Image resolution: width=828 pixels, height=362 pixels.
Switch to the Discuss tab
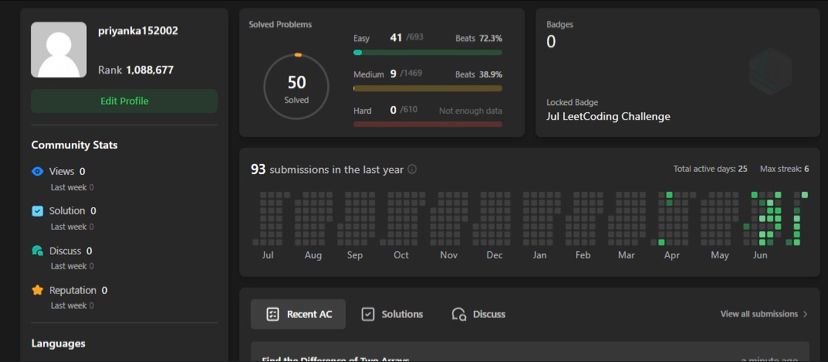coord(478,315)
